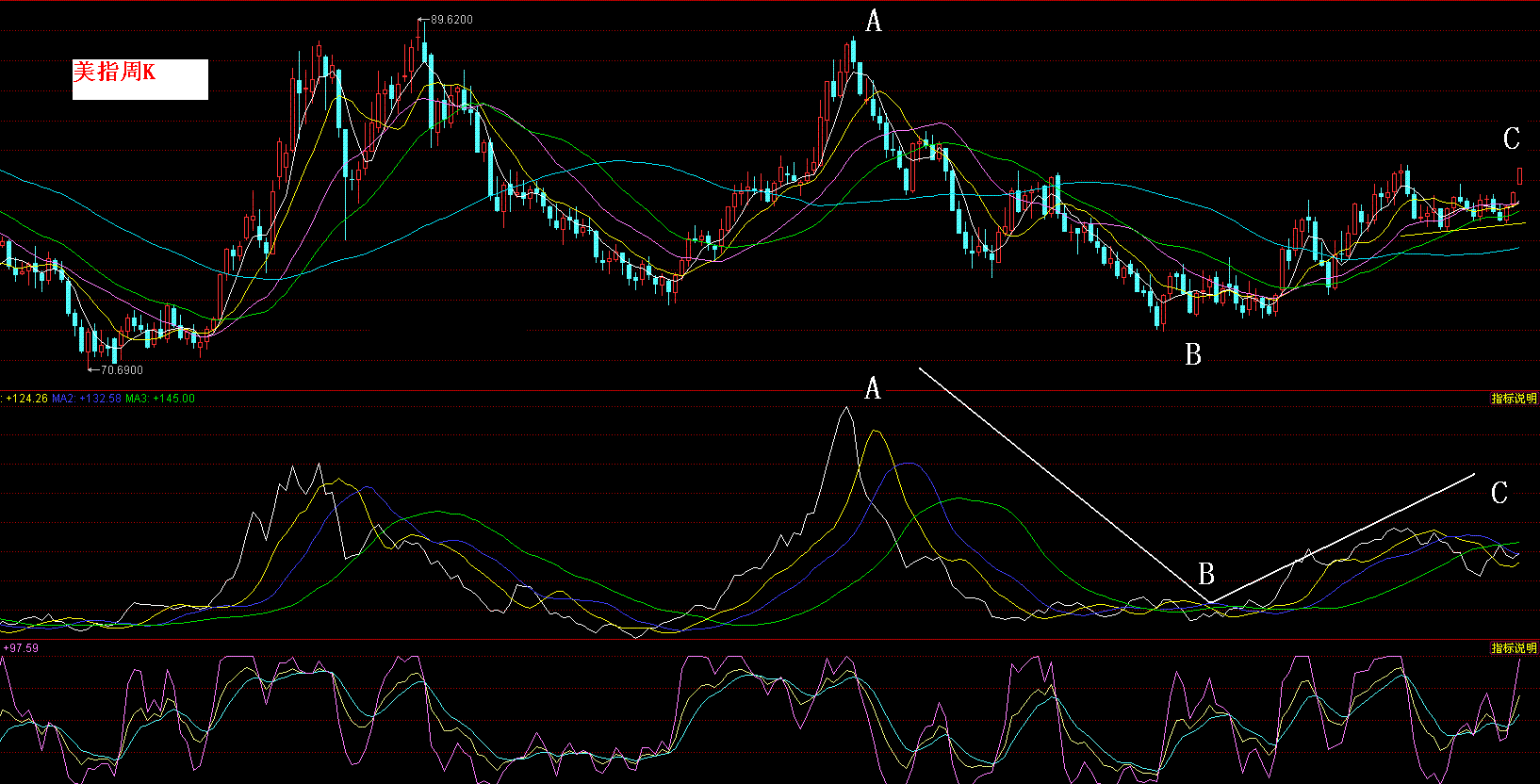The image size is (1540, 784).
Task: Click the yellow +124.26 indicator value
Action: [26, 399]
